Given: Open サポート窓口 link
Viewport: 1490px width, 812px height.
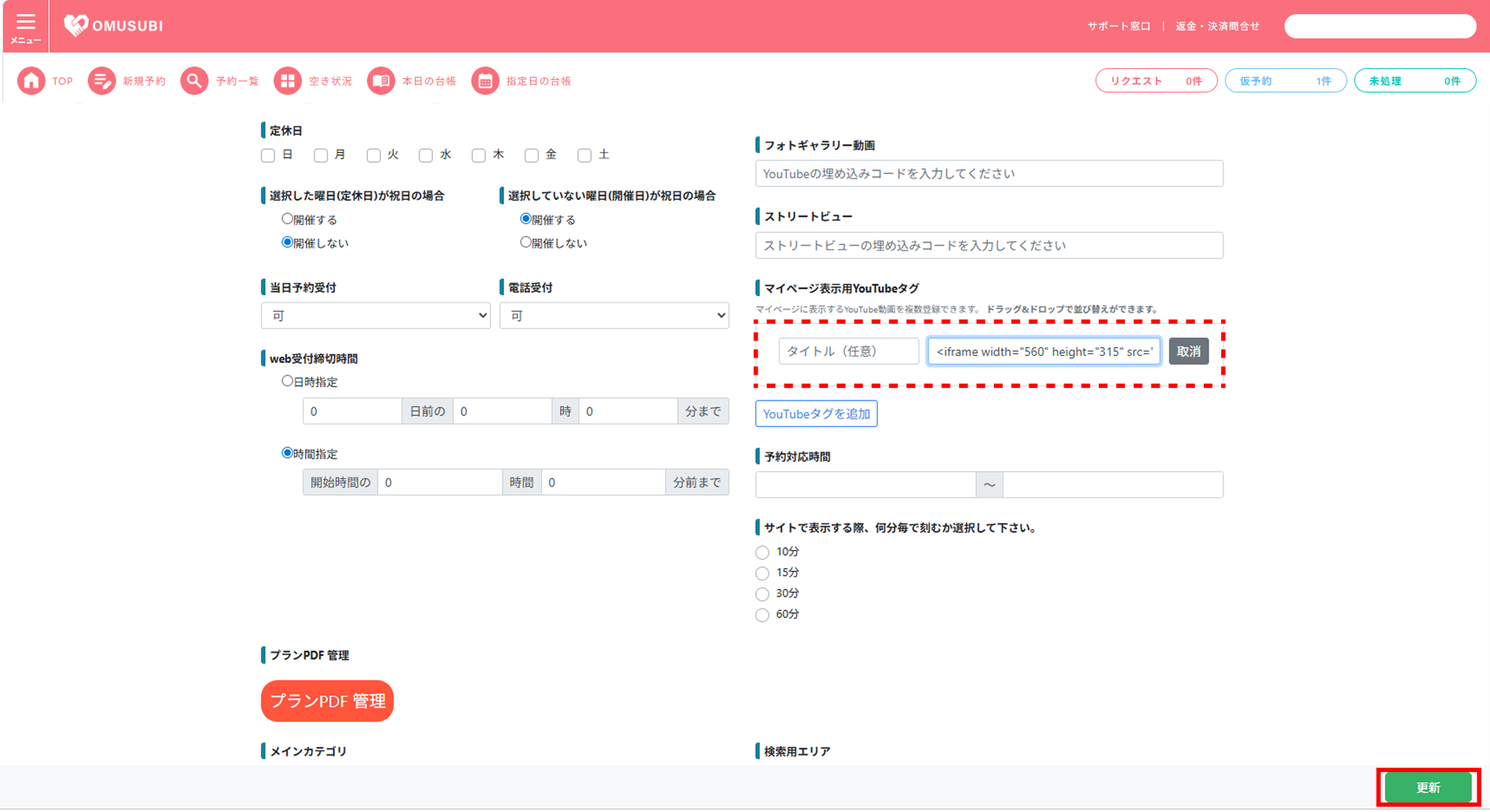Looking at the screenshot, I should pos(1118,26).
